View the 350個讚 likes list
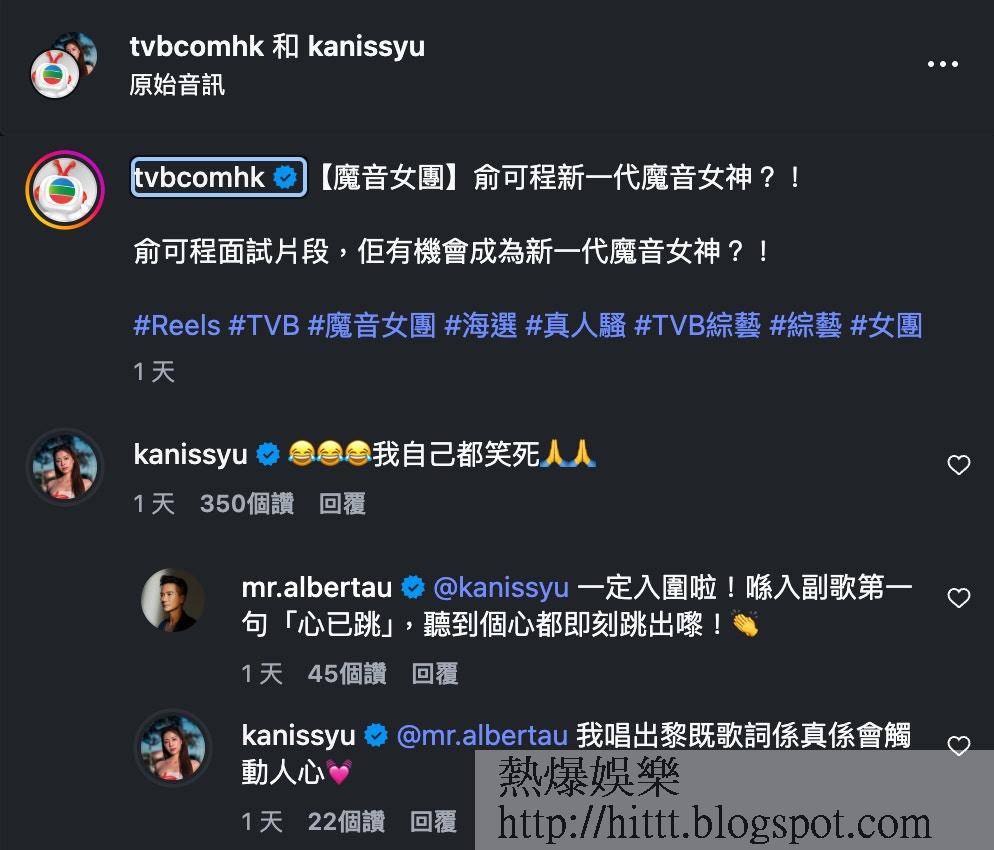This screenshot has height=850, width=994. (247, 504)
